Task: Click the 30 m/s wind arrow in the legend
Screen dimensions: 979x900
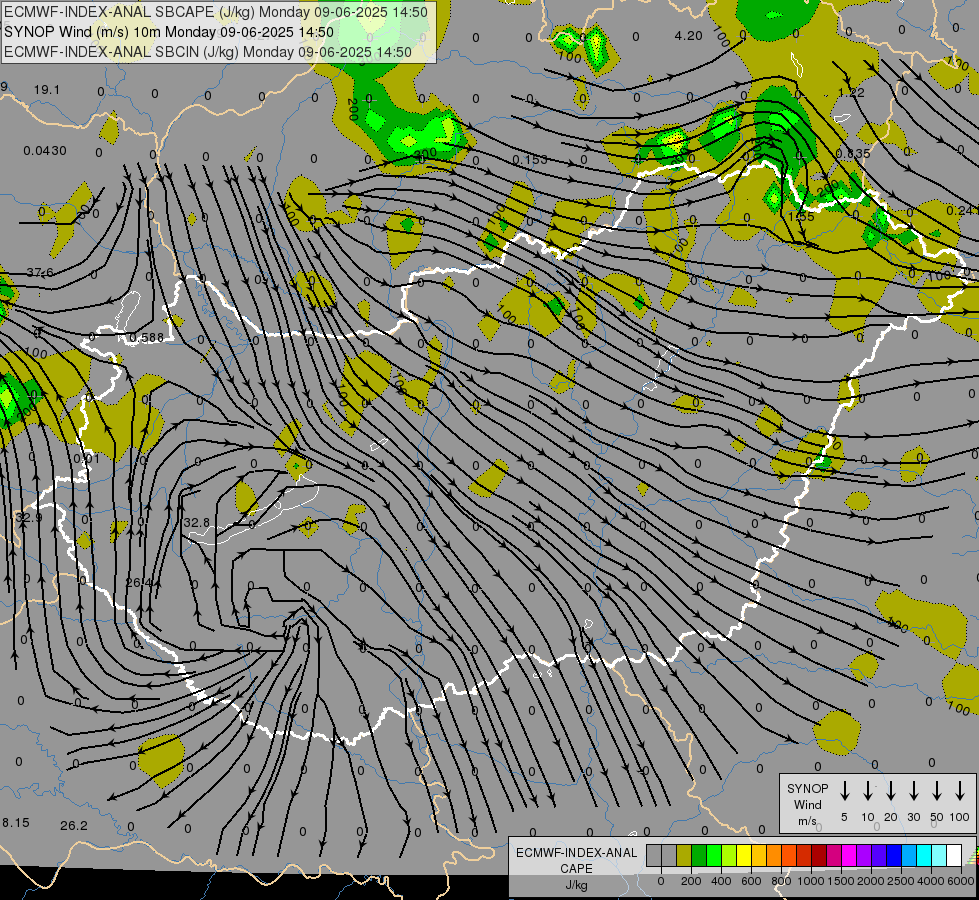Action: pyautogui.click(x=913, y=791)
